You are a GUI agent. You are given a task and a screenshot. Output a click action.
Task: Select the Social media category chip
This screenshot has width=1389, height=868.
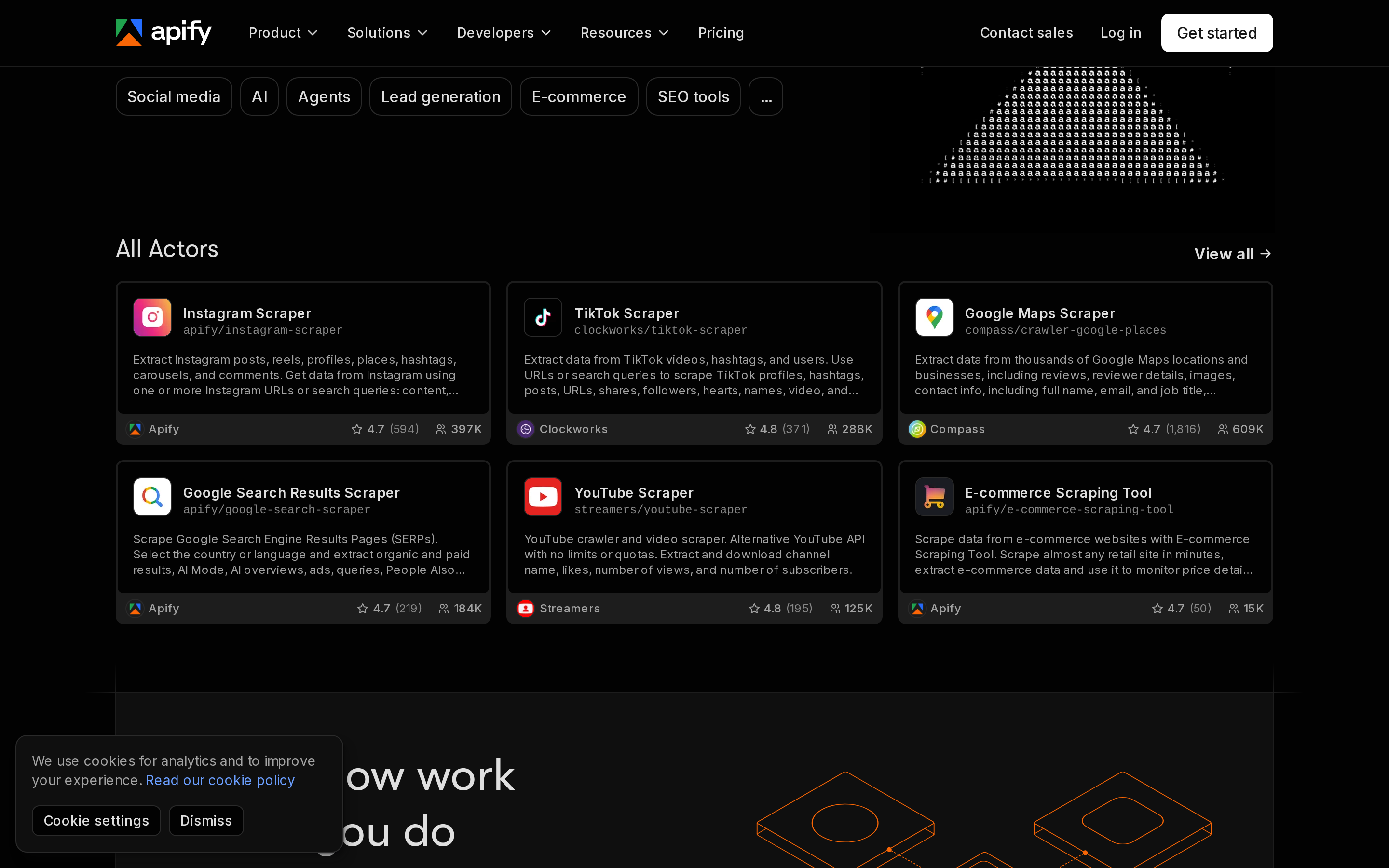(x=174, y=96)
